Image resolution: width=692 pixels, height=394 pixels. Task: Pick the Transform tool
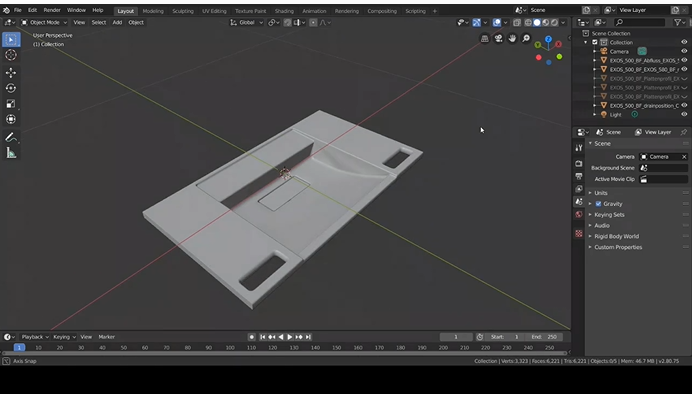tap(11, 119)
